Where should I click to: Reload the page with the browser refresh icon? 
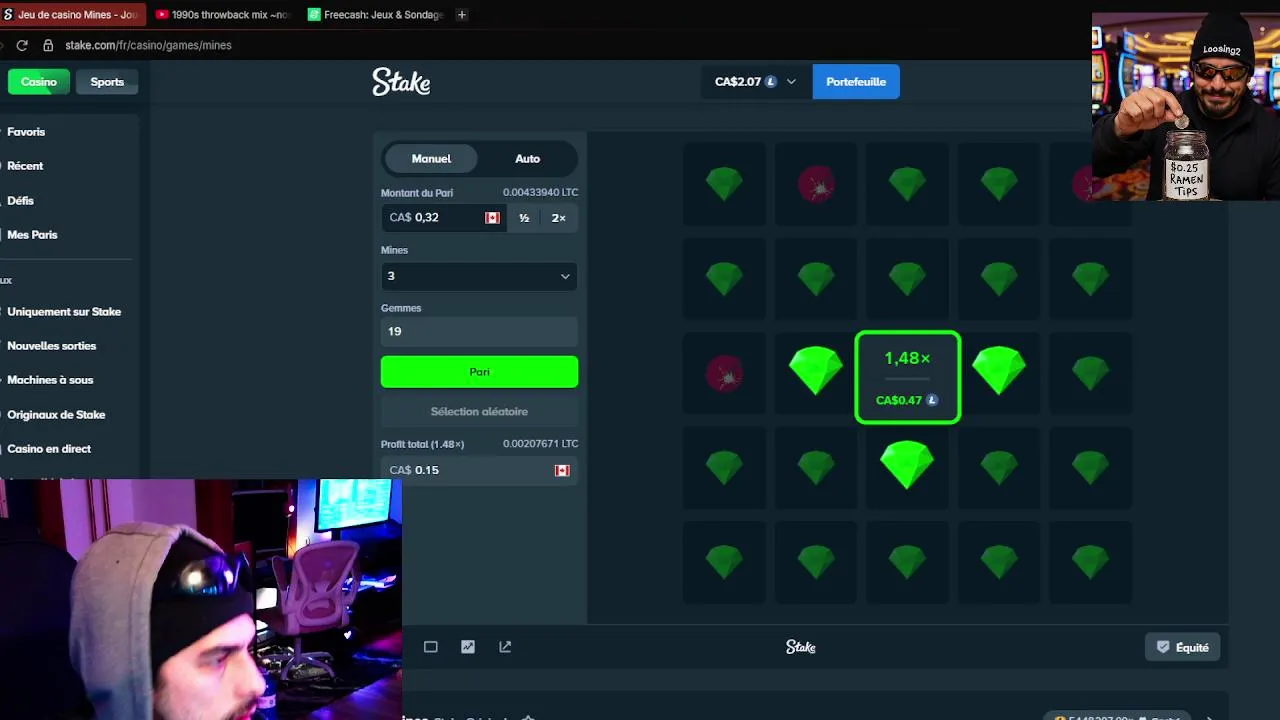tap(21, 45)
